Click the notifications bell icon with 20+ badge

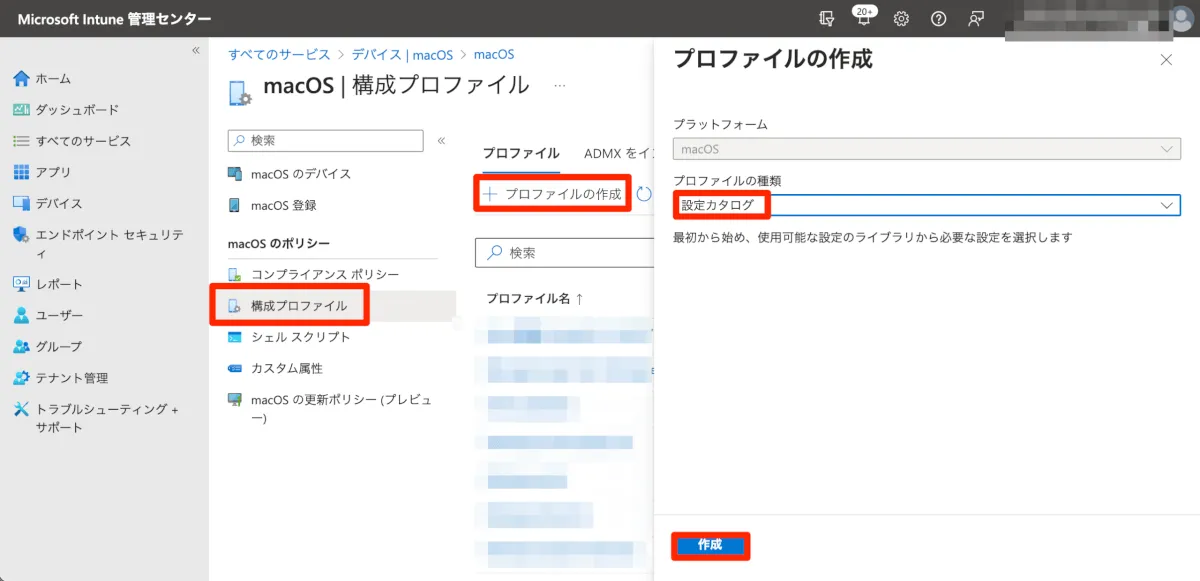click(862, 19)
